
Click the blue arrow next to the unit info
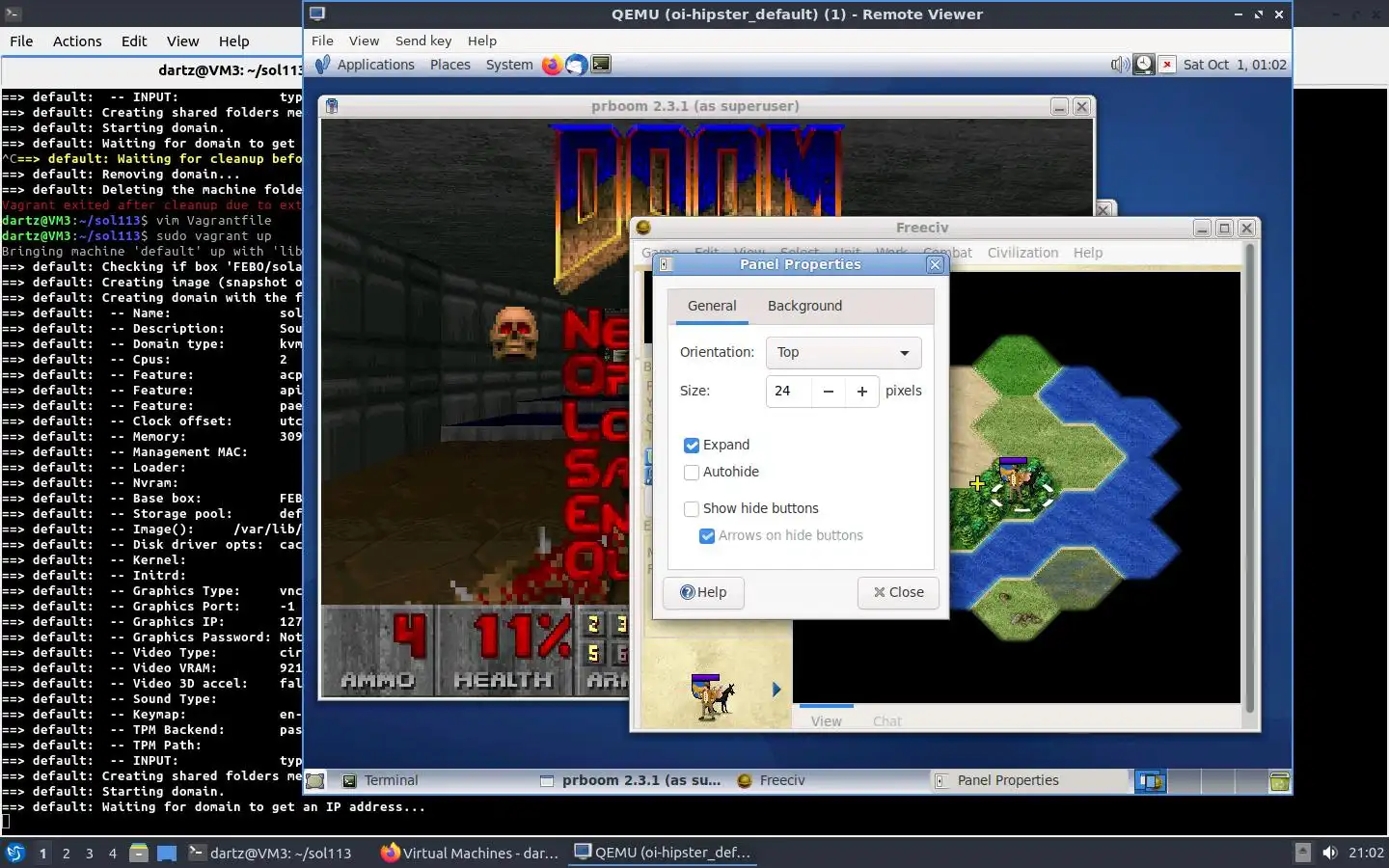pyautogui.click(x=776, y=690)
